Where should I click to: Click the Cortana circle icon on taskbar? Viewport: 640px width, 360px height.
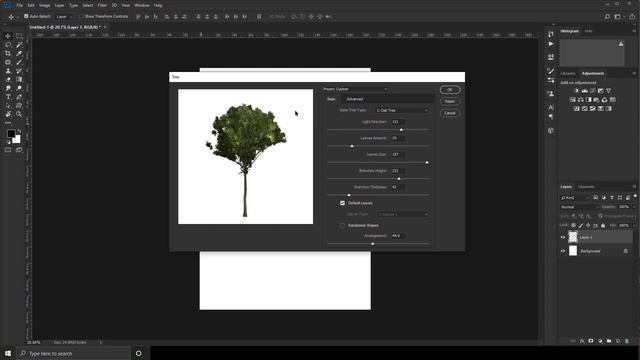(139, 353)
